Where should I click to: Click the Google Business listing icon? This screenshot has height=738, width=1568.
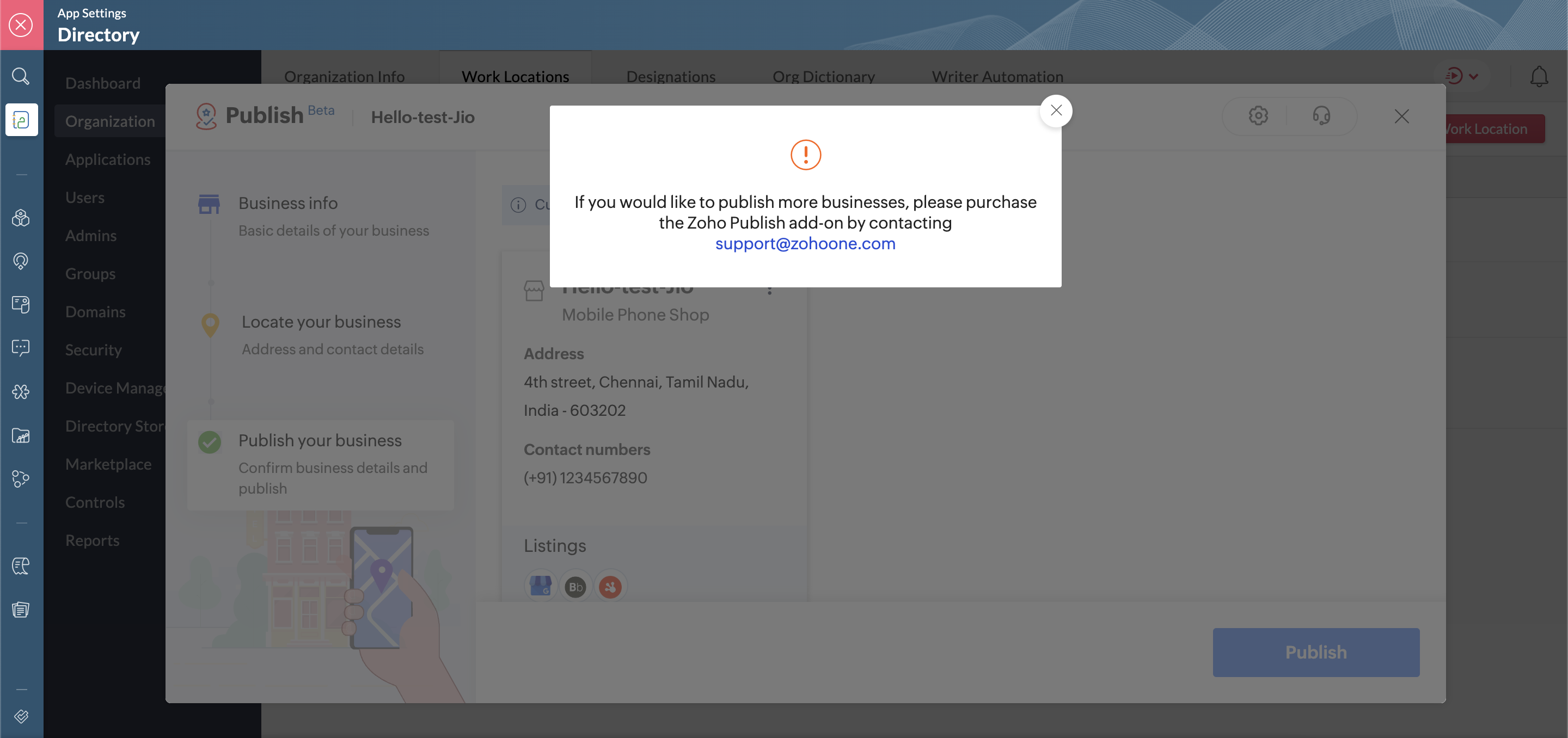coord(540,587)
